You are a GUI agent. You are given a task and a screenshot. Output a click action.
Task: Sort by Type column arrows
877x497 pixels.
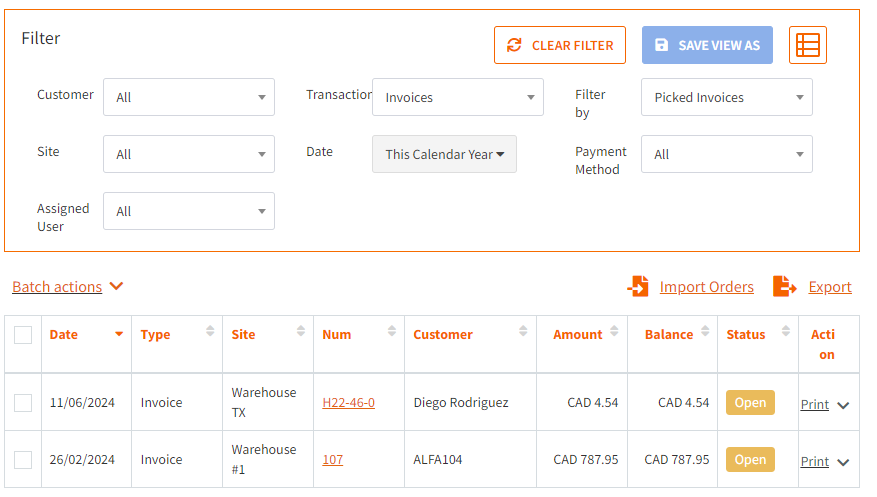[210, 331]
